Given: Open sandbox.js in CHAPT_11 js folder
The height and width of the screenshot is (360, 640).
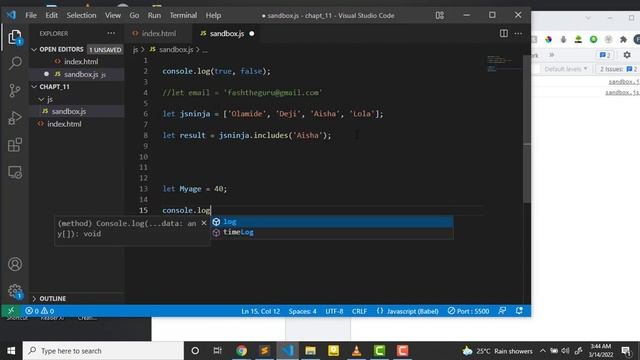Looking at the screenshot, I should (77, 111).
